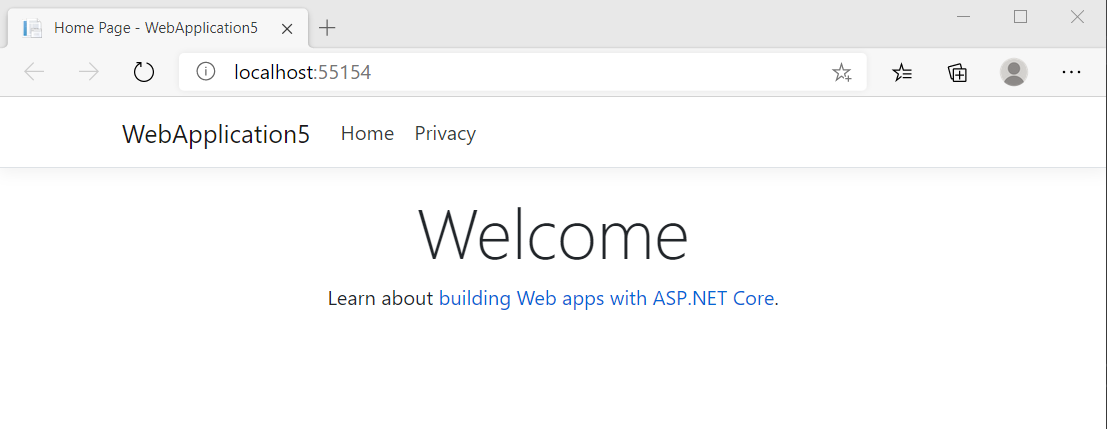Refresh the current page
The width and height of the screenshot is (1107, 429).
tap(144, 72)
